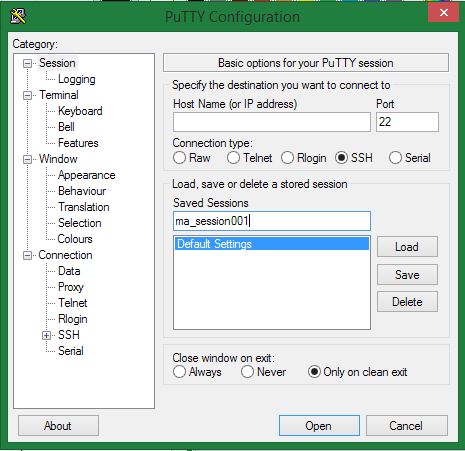
Task: Open the Data category
Action: point(69,271)
